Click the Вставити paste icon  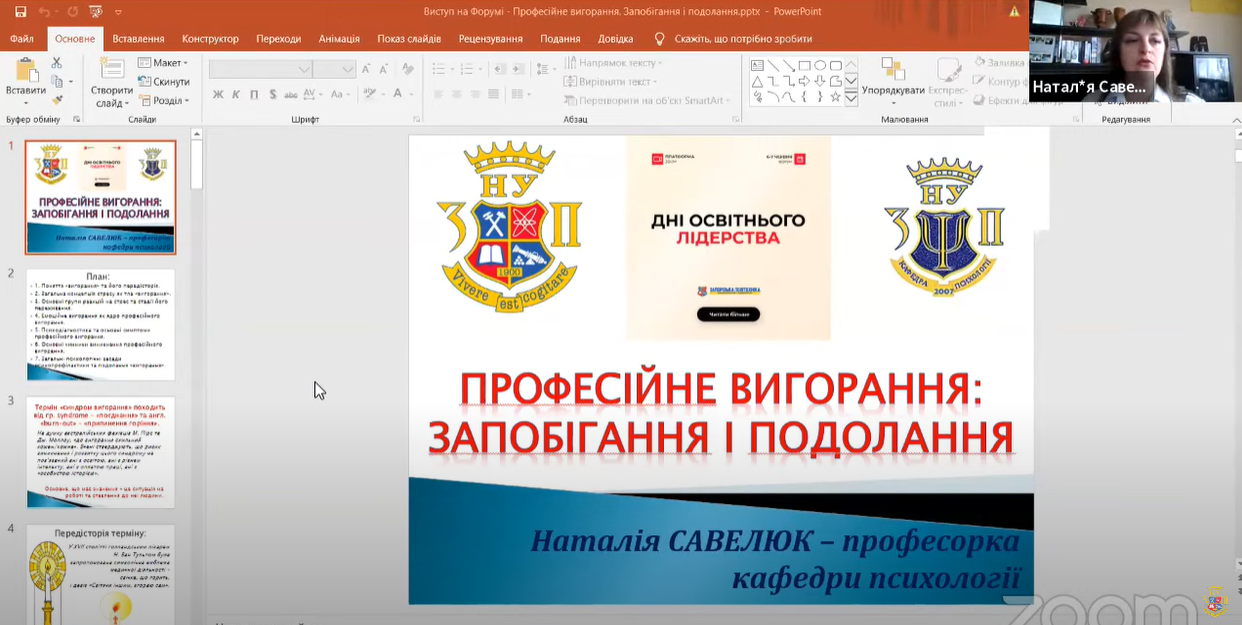click(x=25, y=72)
